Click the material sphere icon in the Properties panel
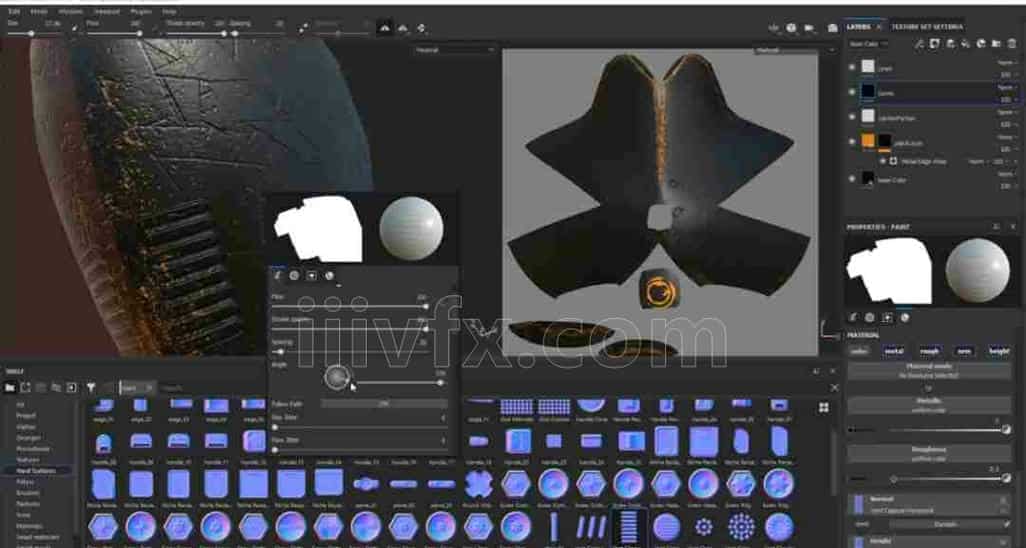Viewport: 1026px width, 548px height. 905,318
